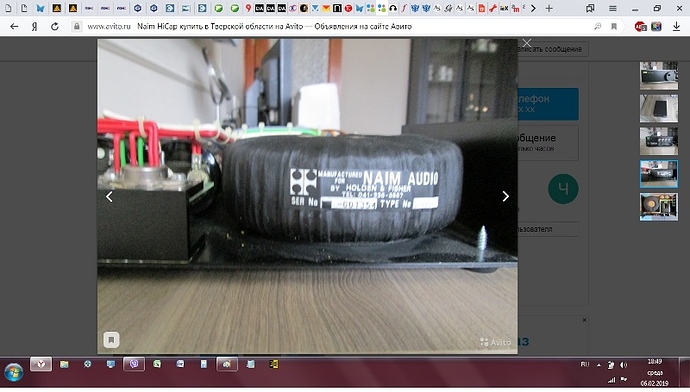Open Yandex home via the Я button

(34, 26)
